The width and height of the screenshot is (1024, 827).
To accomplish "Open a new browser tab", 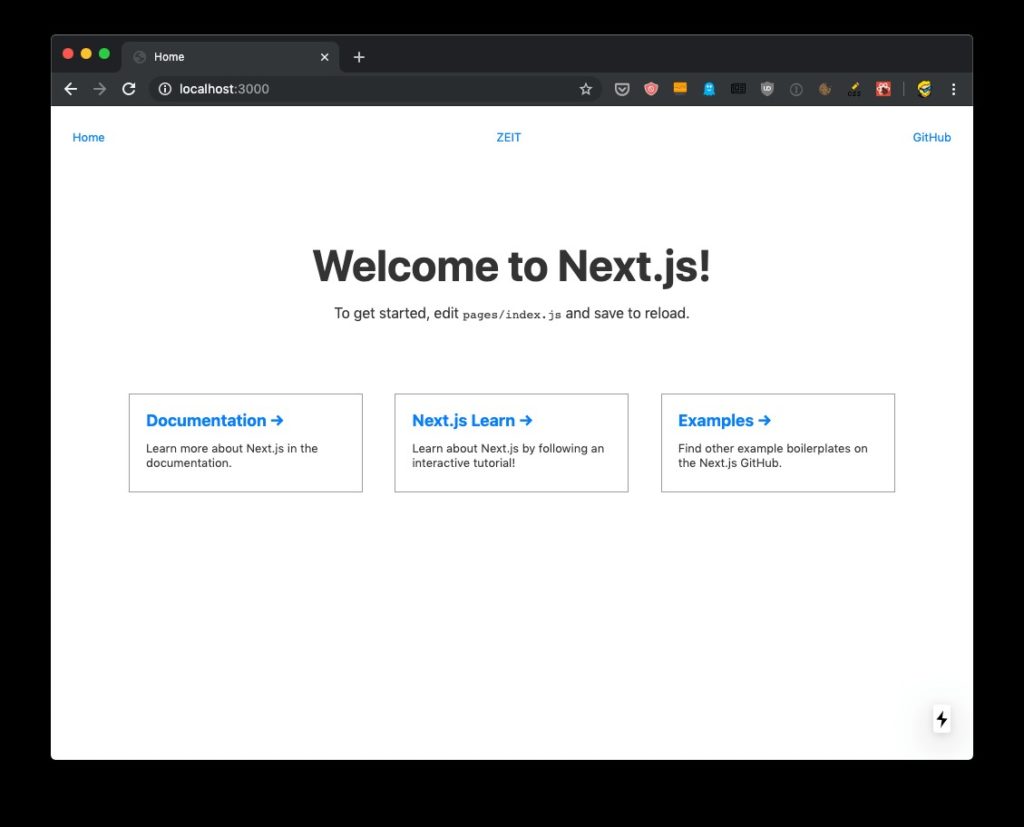I will pyautogui.click(x=359, y=57).
